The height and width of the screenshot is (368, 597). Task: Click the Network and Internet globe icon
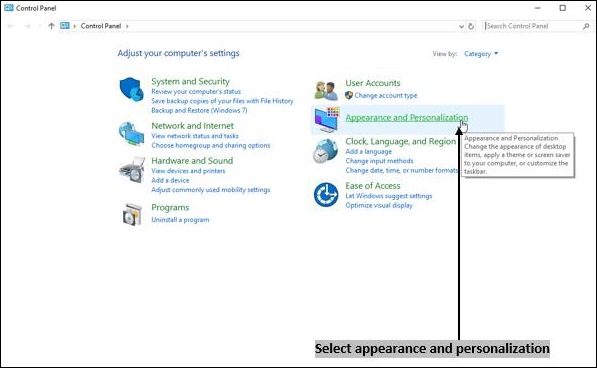click(x=131, y=133)
